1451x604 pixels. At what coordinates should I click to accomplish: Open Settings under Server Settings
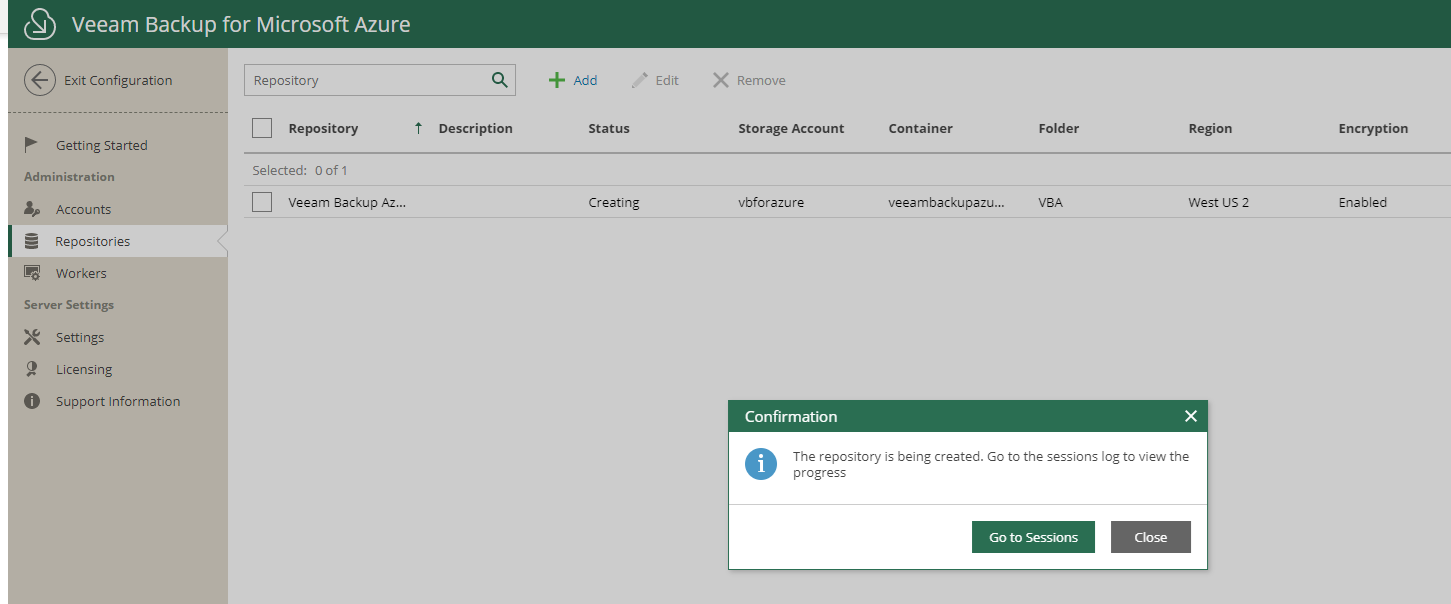point(80,337)
